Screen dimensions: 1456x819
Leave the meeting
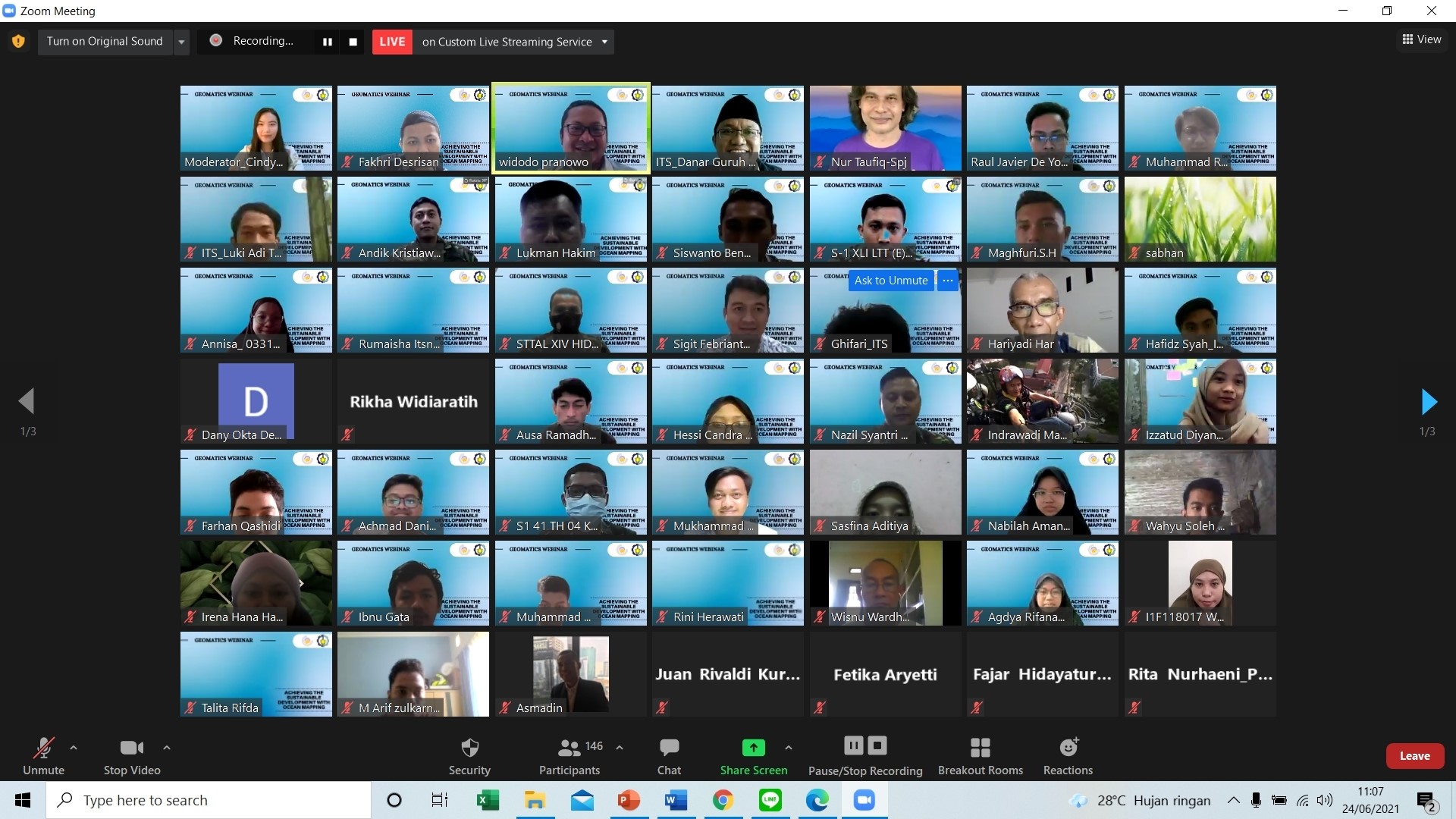pos(1414,756)
